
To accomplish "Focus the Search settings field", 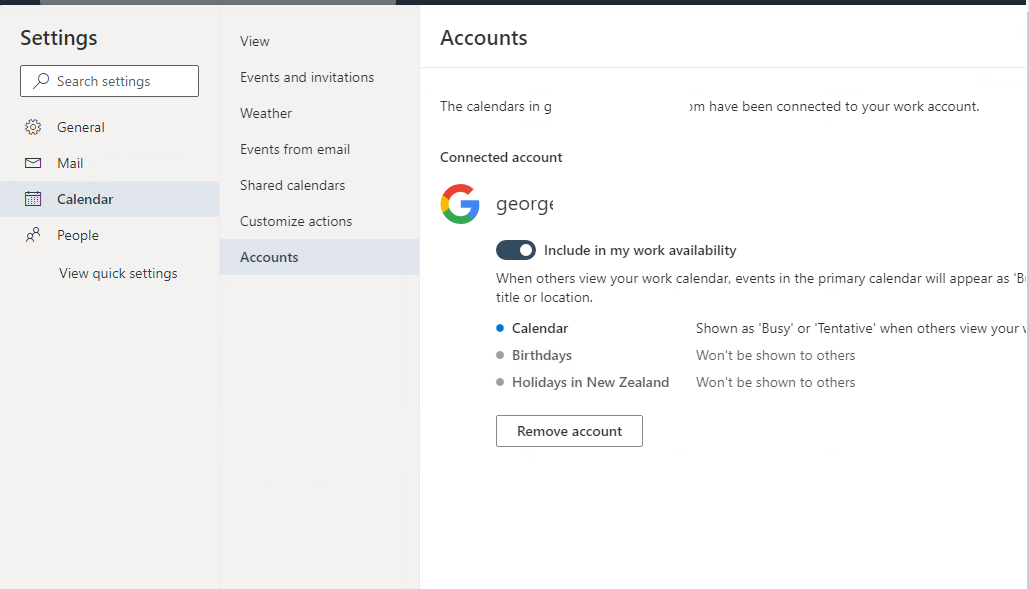I will pos(110,81).
